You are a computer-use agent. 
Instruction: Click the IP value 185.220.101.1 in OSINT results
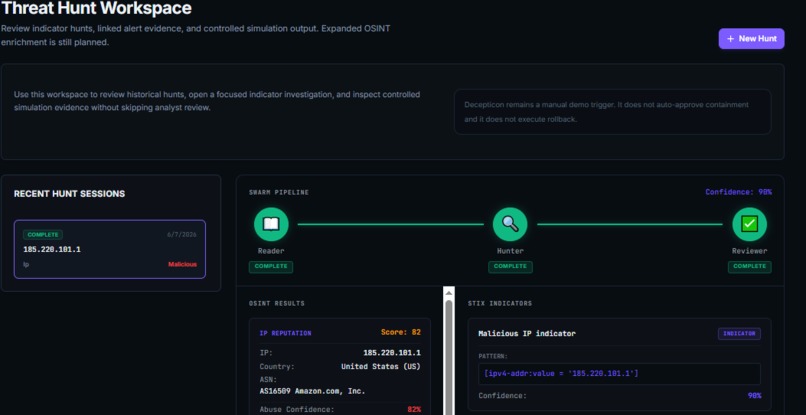click(392, 353)
